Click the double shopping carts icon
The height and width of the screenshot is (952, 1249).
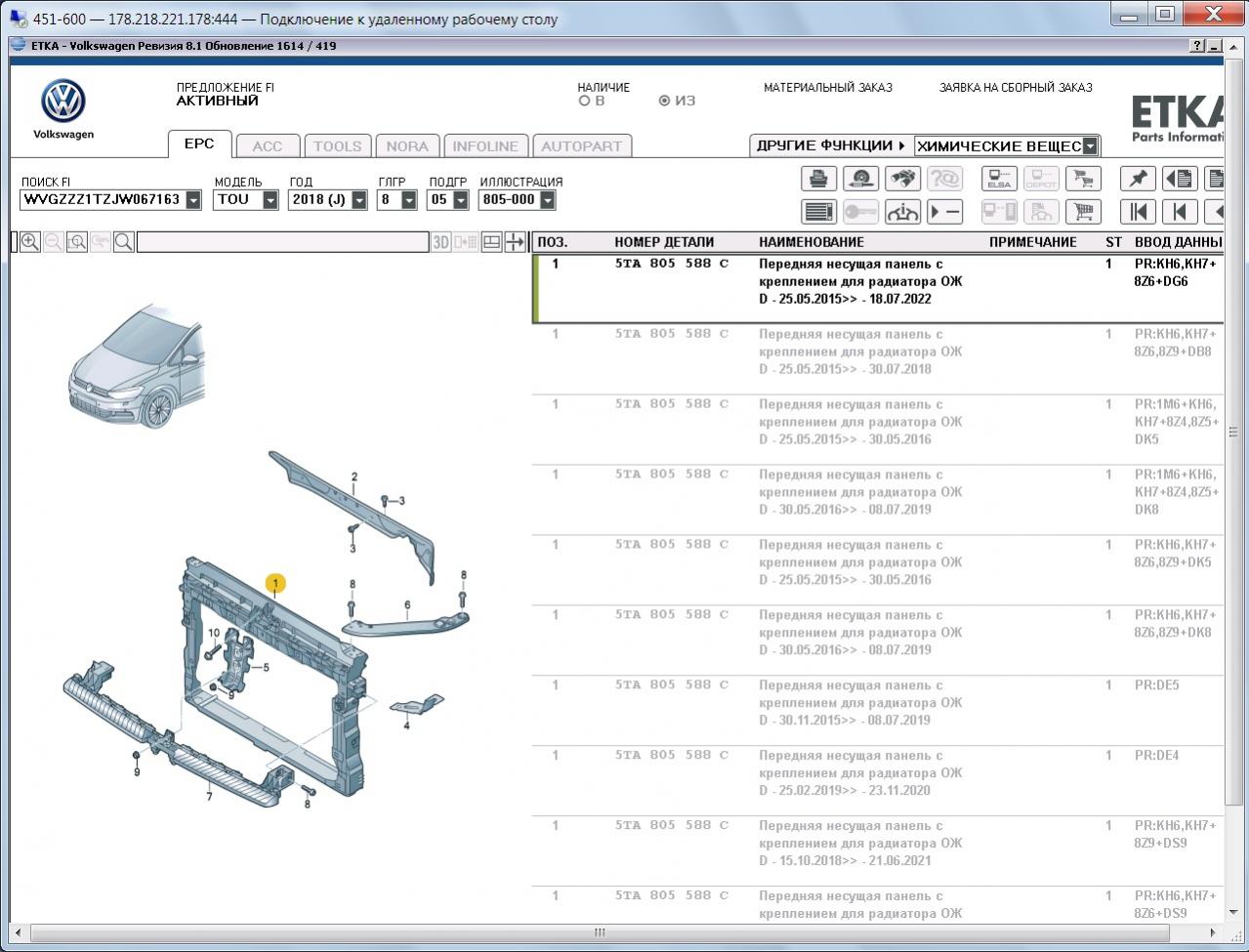click(x=1082, y=179)
